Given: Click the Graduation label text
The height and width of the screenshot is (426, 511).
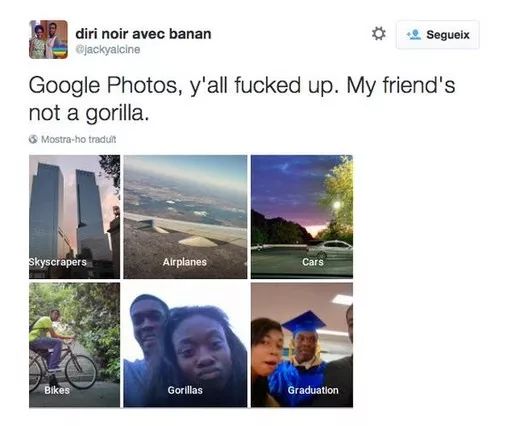Looking at the screenshot, I should pos(313,390).
